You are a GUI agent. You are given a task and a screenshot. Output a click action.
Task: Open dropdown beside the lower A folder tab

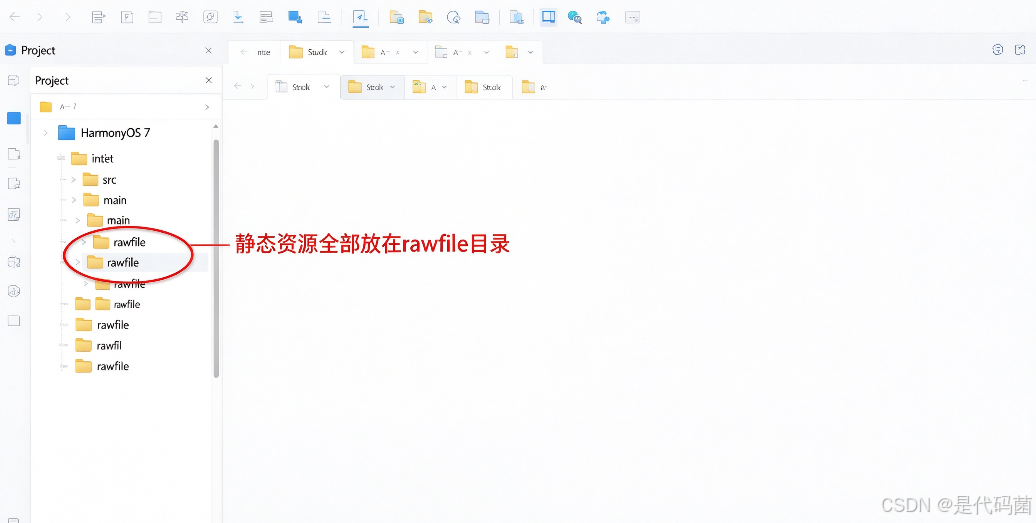tap(445, 87)
